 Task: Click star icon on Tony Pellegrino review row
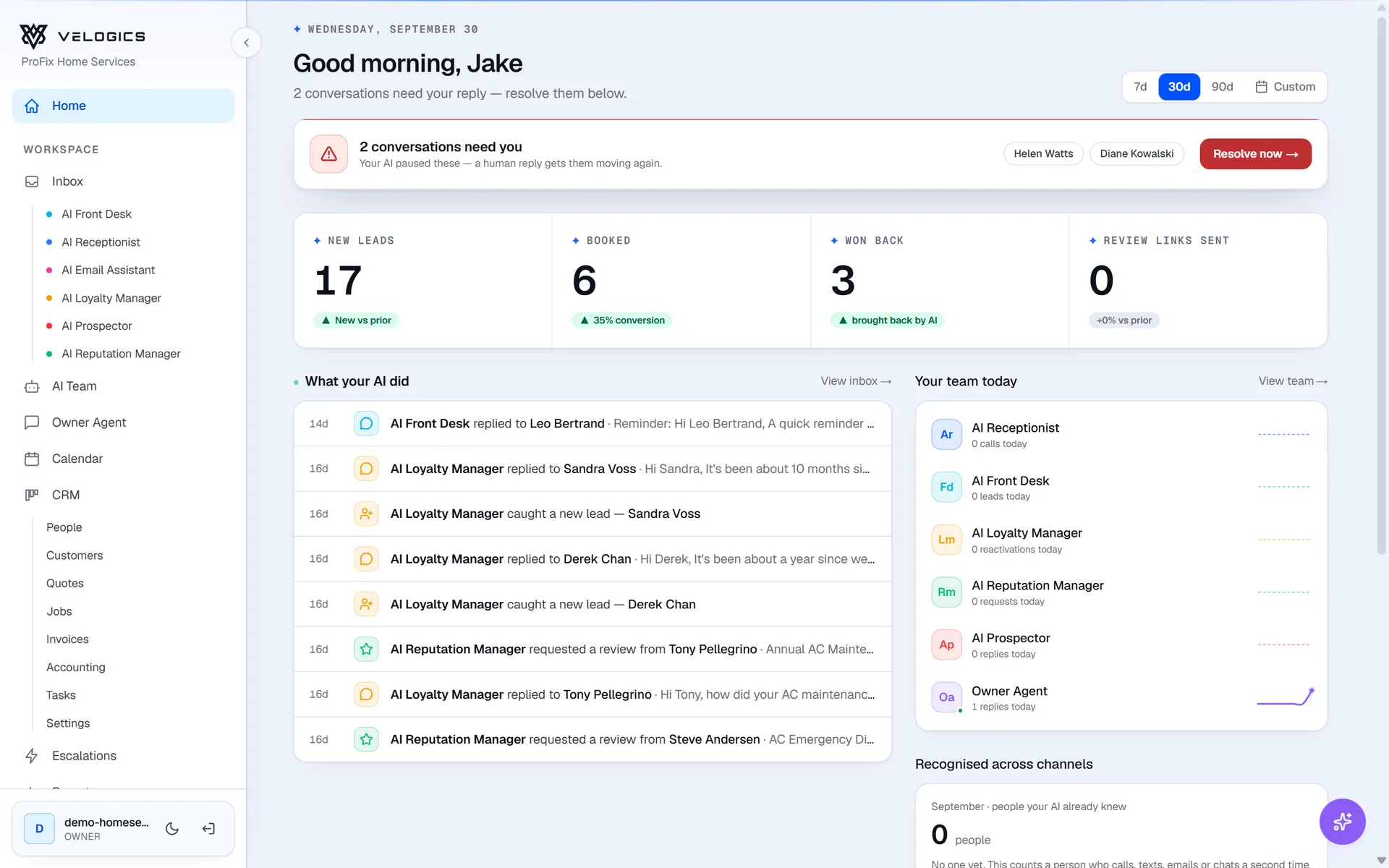coord(366,650)
